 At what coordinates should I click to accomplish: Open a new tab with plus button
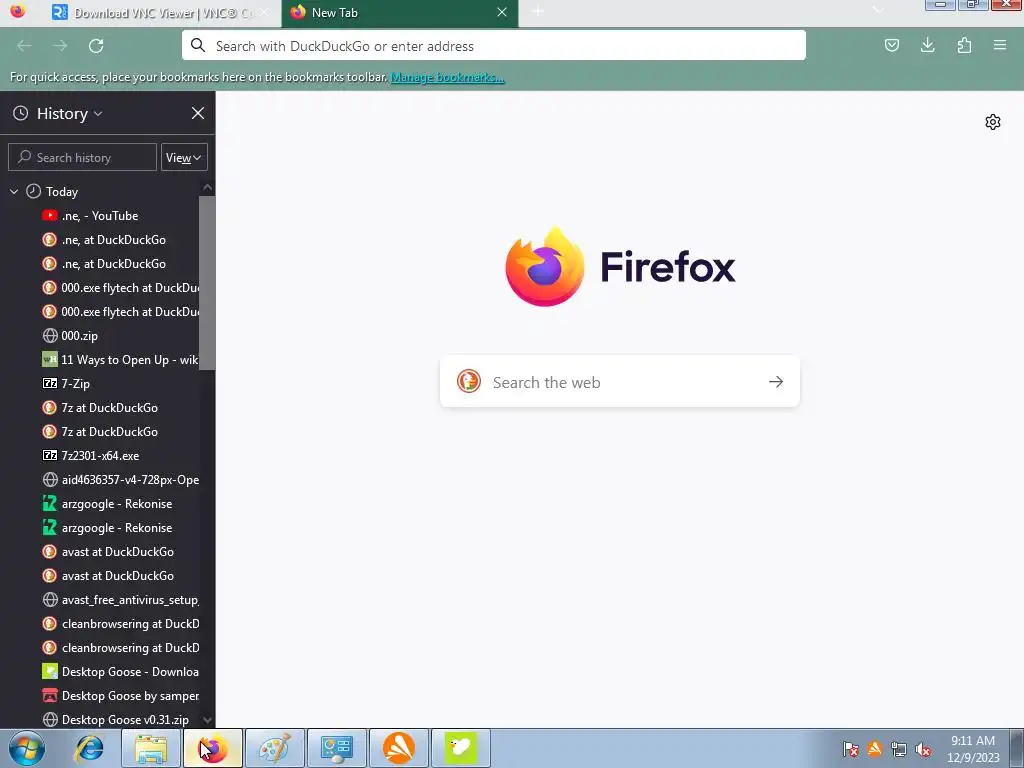coord(537,11)
